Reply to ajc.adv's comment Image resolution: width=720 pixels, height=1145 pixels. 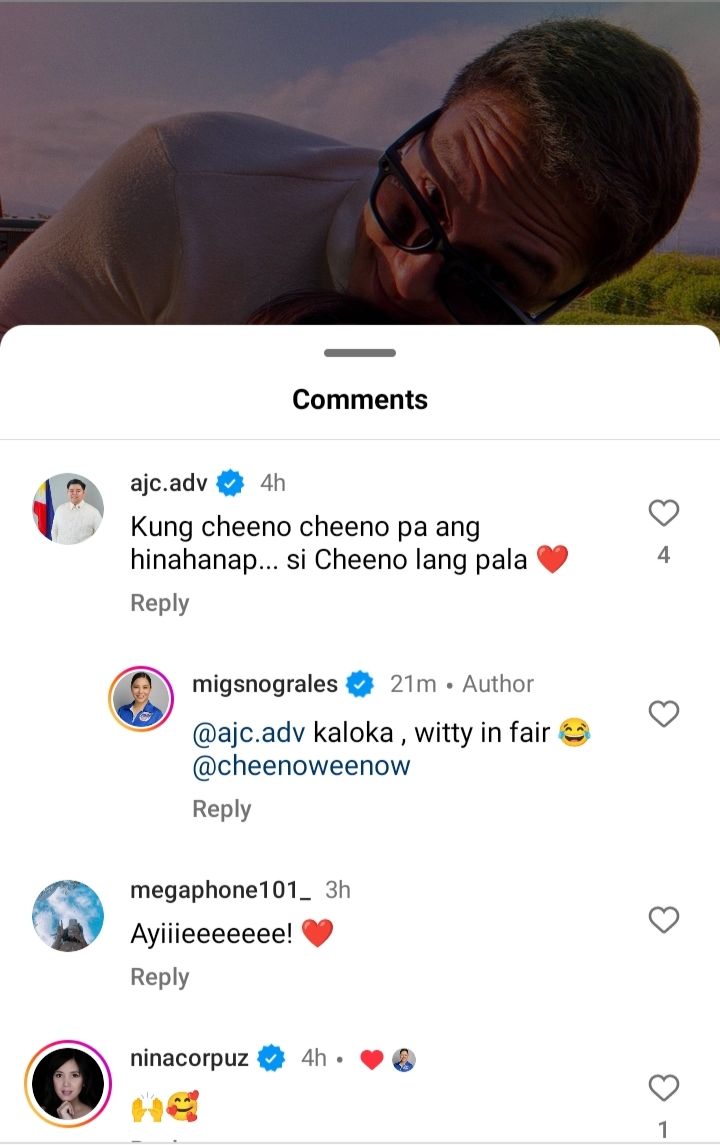click(x=160, y=603)
